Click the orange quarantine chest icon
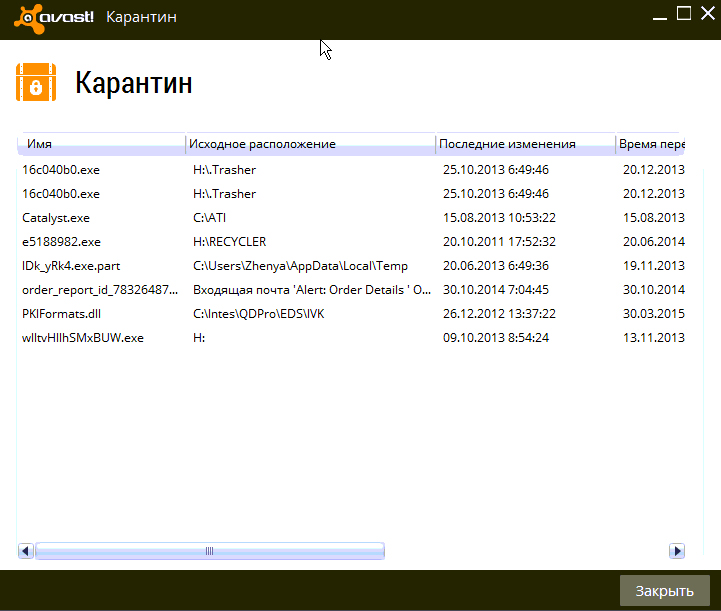 click(36, 82)
